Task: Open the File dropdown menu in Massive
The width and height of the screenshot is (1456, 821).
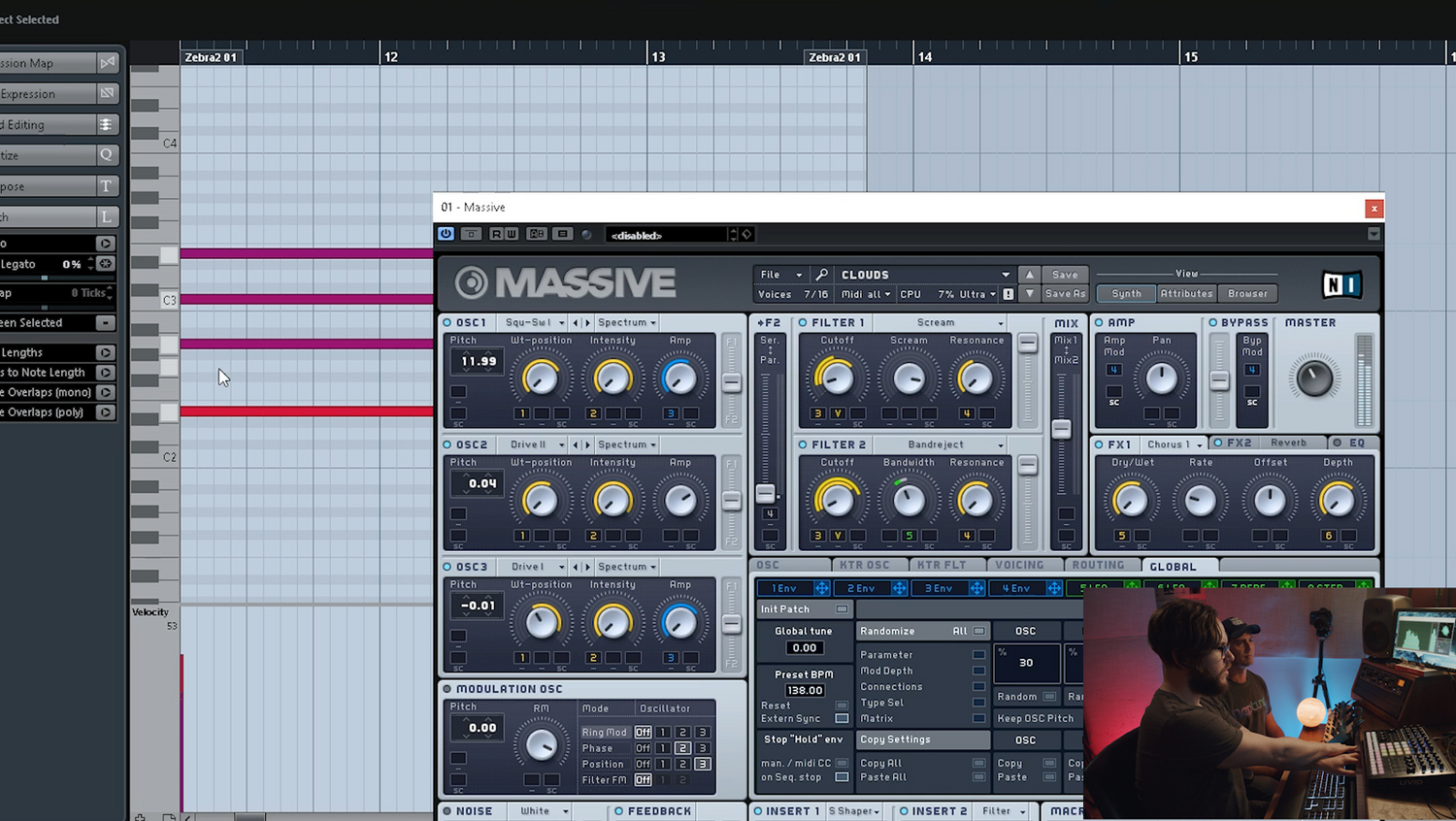Action: pos(781,275)
